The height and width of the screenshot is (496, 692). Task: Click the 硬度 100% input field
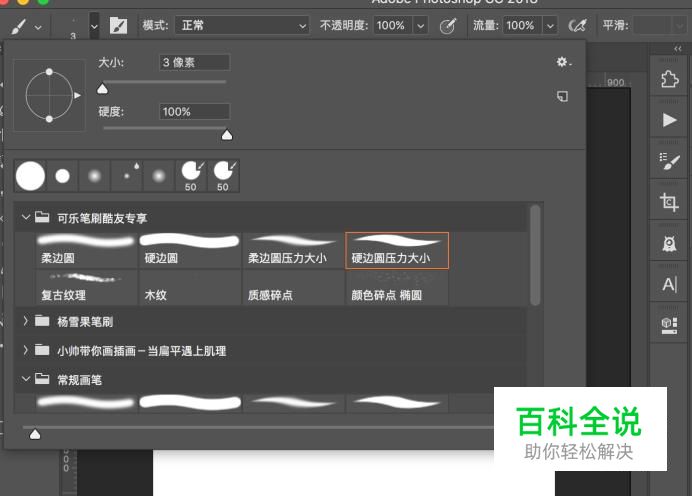pos(194,112)
